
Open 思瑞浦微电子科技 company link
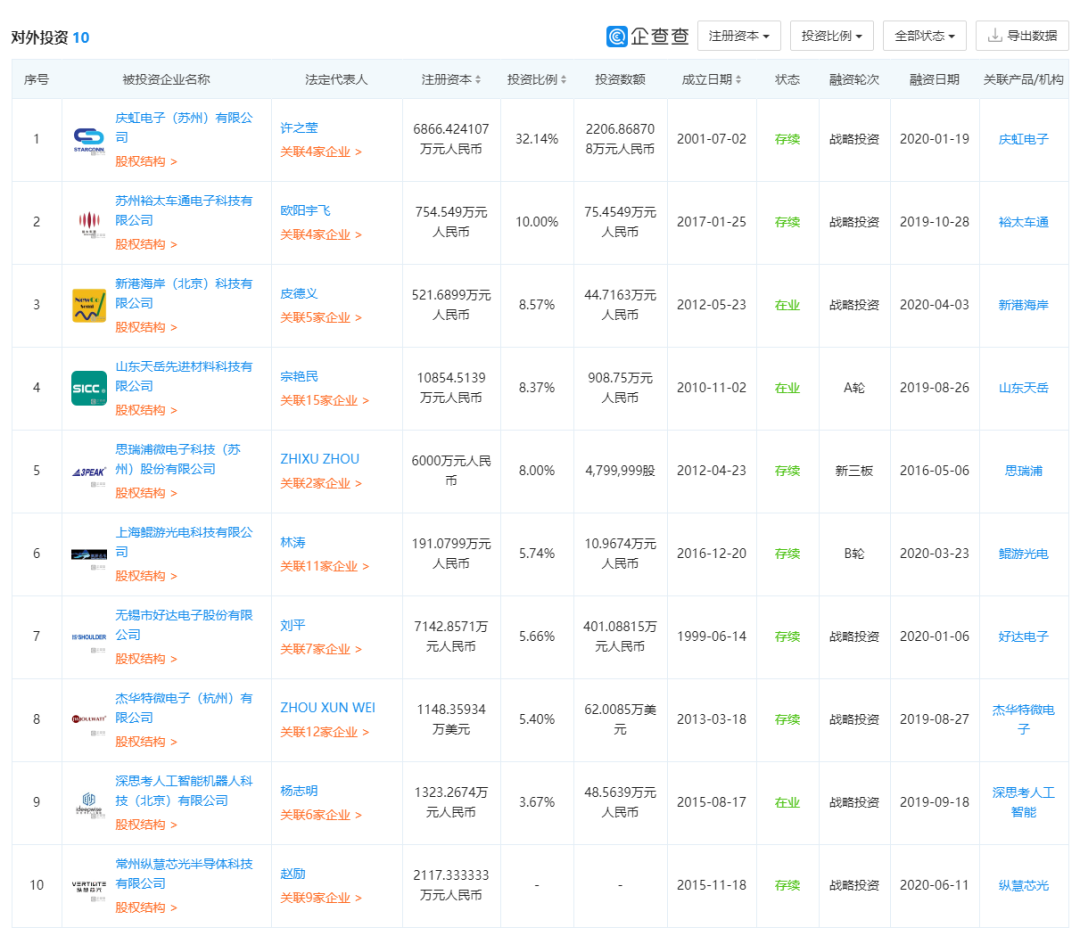178,459
